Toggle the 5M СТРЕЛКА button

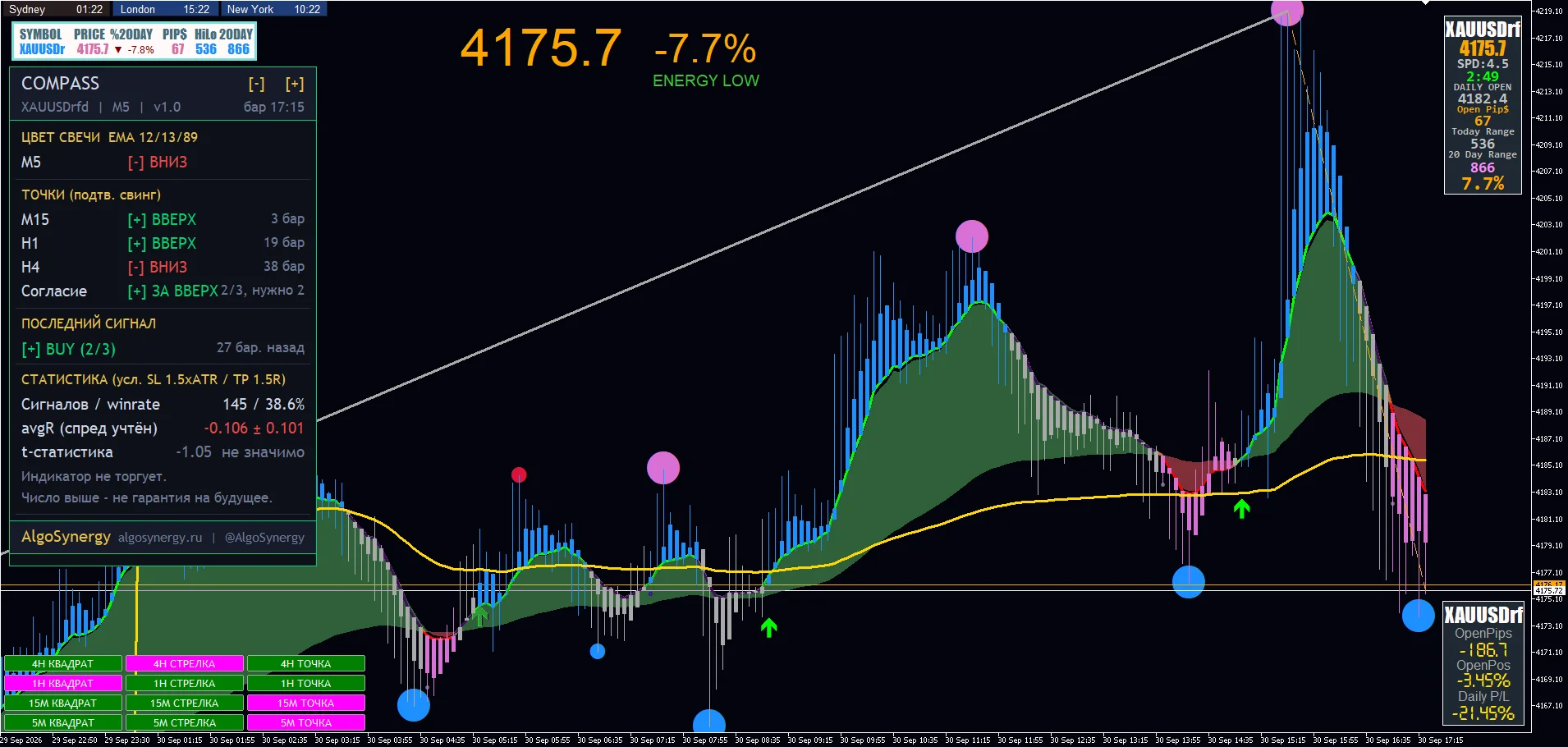click(185, 722)
